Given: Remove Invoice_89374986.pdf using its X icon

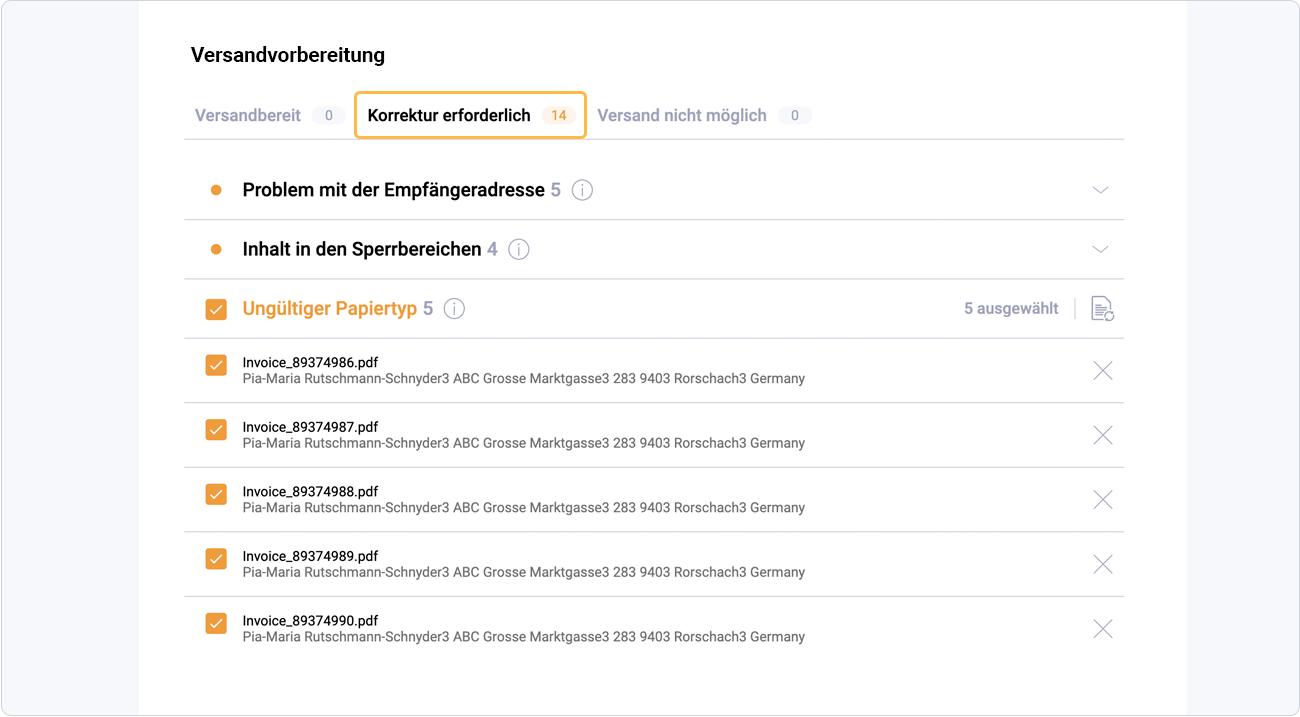Looking at the screenshot, I should coord(1102,370).
